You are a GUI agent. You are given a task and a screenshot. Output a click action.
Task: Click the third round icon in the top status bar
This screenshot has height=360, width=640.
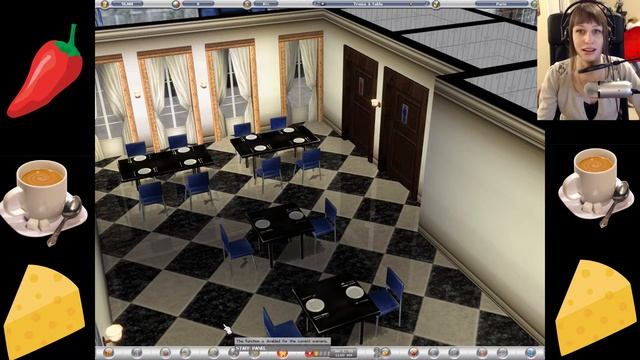(247, 4)
